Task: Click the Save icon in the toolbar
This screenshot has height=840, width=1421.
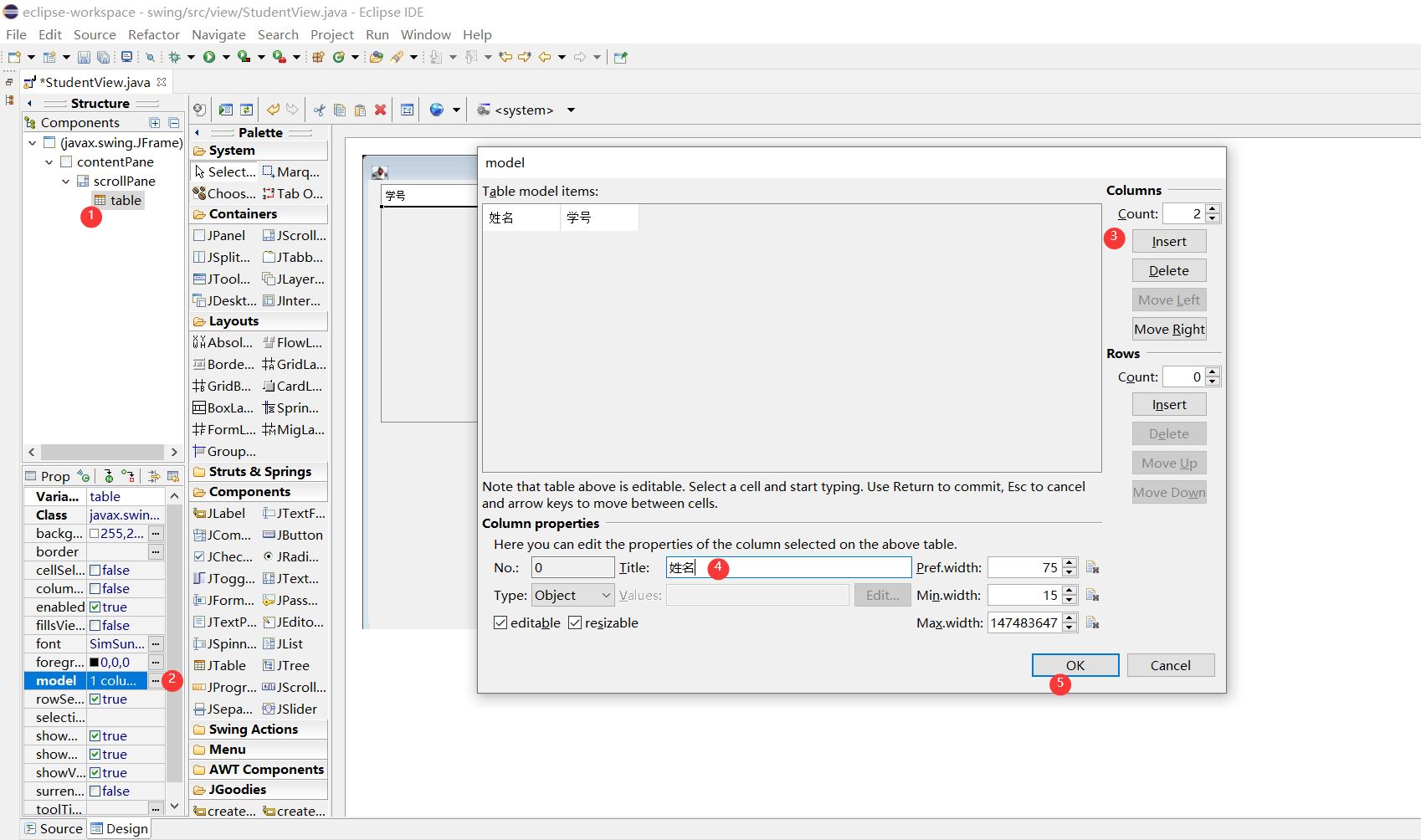Action: tap(83, 57)
